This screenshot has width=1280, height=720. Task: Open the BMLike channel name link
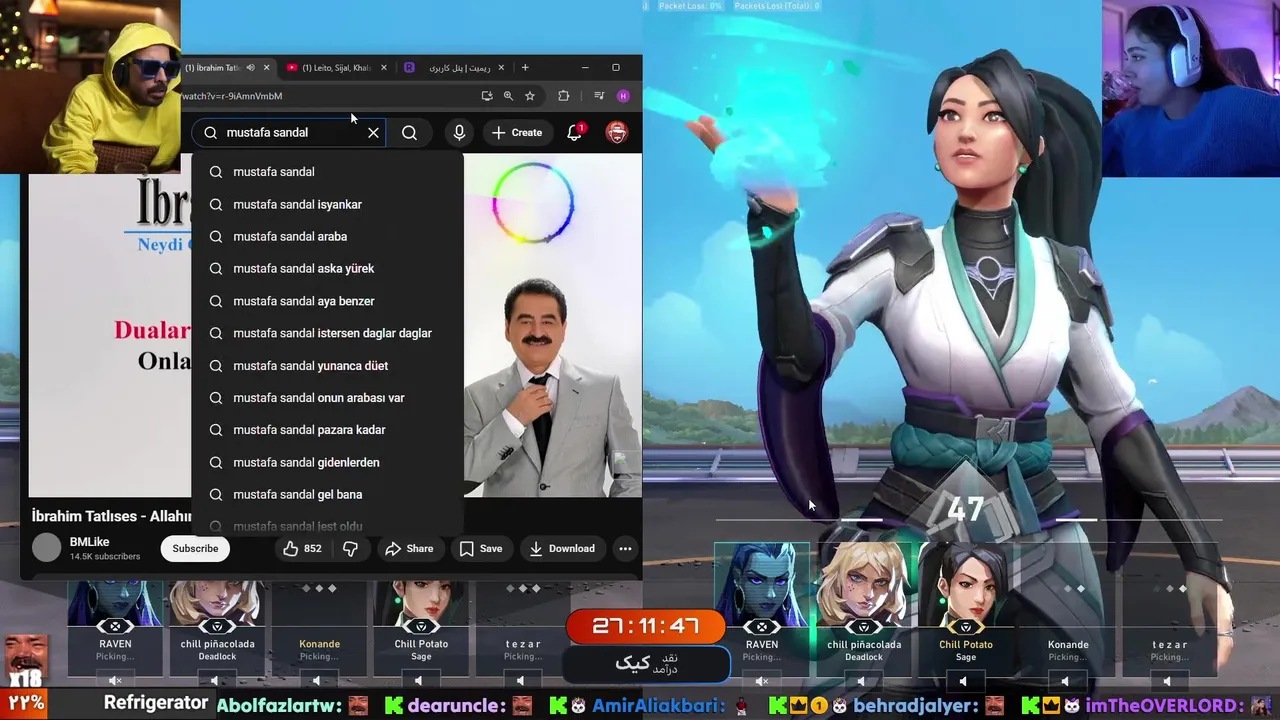click(x=89, y=542)
